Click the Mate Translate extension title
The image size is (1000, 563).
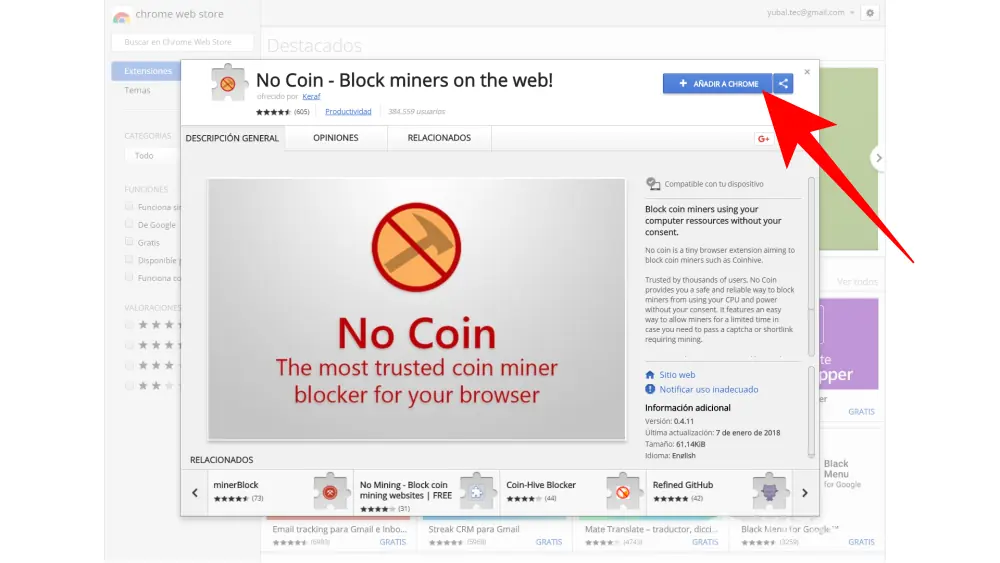click(651, 529)
